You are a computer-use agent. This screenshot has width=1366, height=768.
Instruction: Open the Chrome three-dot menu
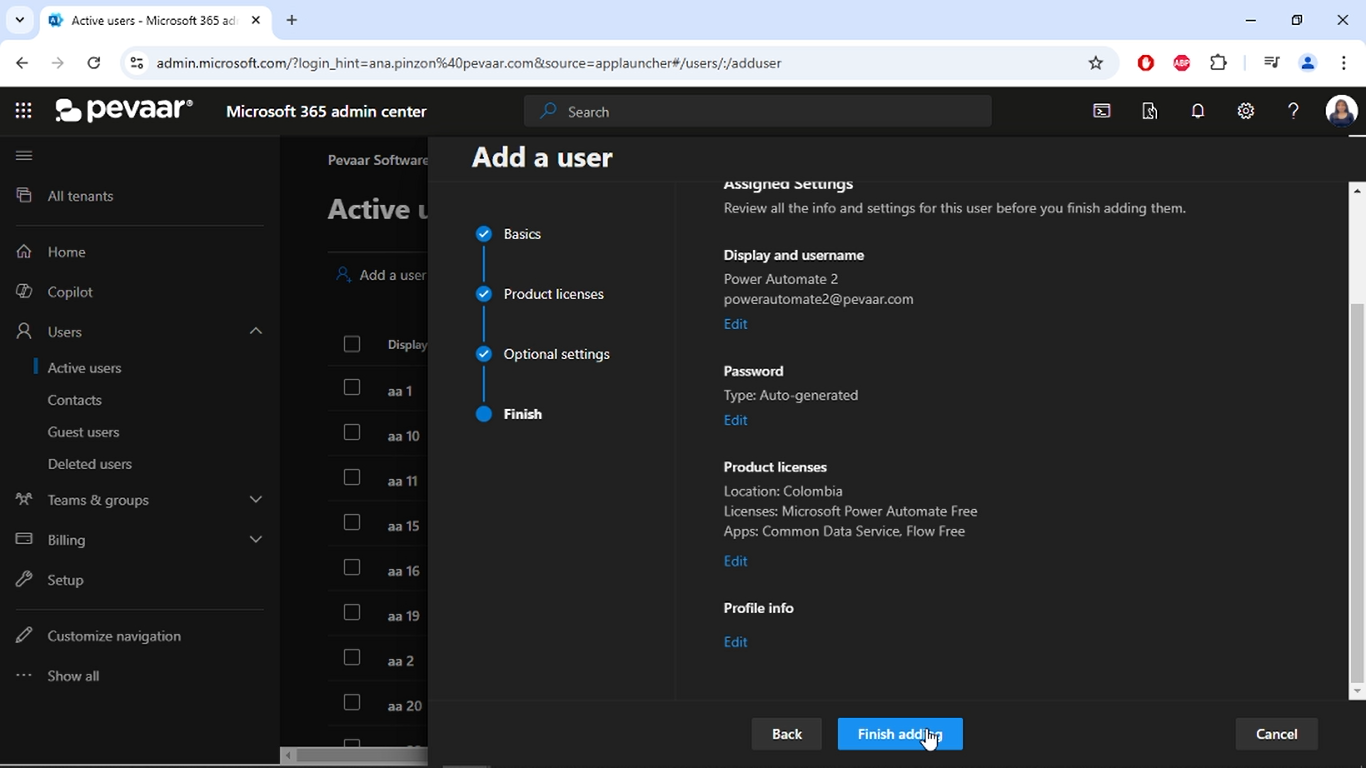pos(1343,62)
